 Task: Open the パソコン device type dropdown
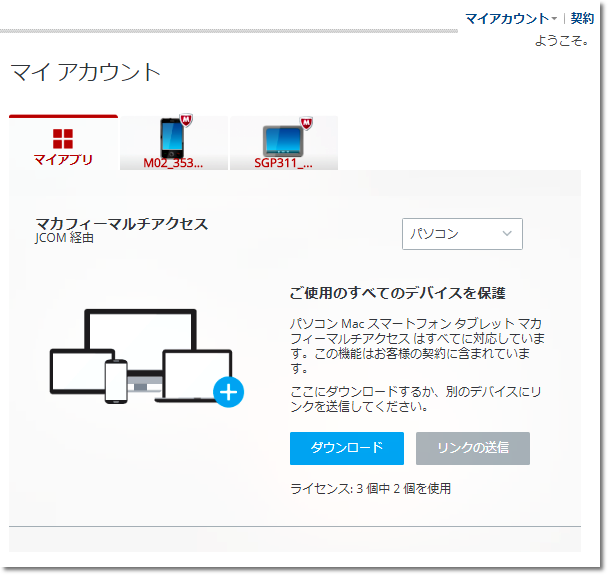462,234
